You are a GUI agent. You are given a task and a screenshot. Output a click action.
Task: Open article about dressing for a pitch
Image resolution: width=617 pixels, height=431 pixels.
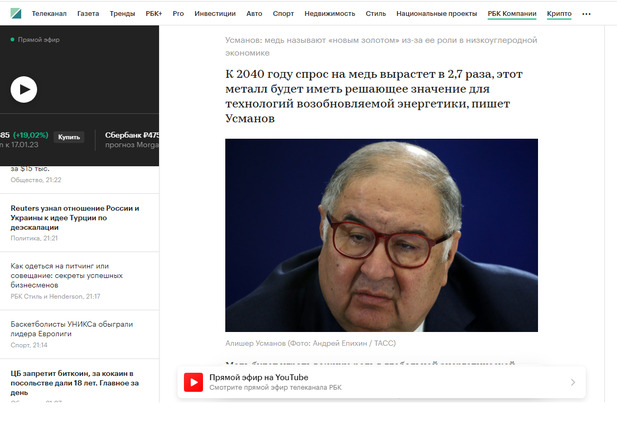67,276
